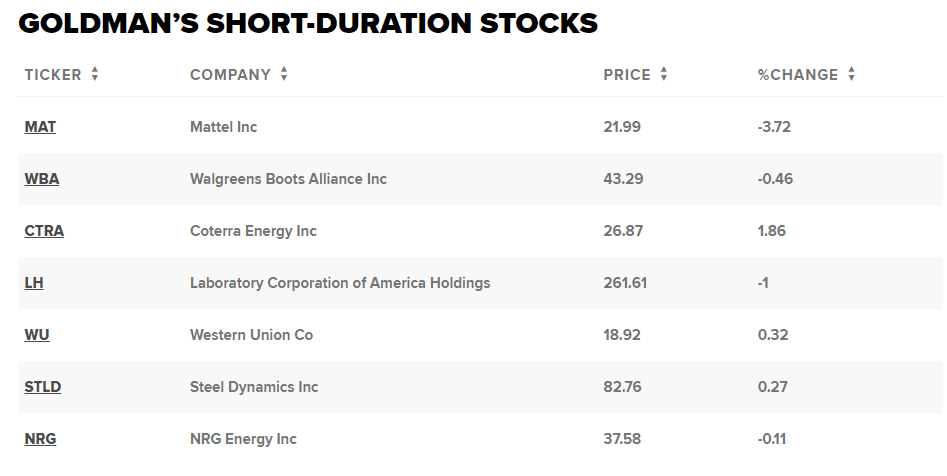
Task: Click the sort arrows beside Company
Action: [284, 74]
